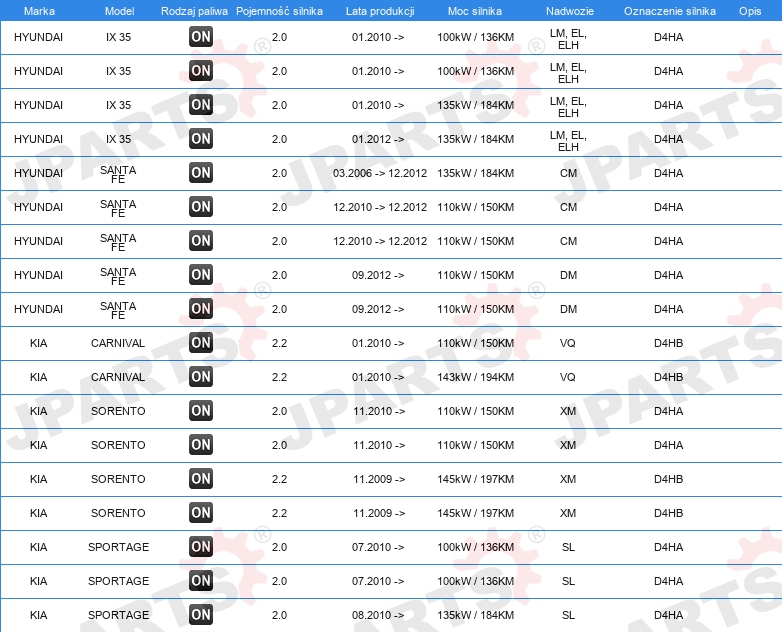
Task: Select the Rodzaj paliwa column header
Action: (194, 11)
